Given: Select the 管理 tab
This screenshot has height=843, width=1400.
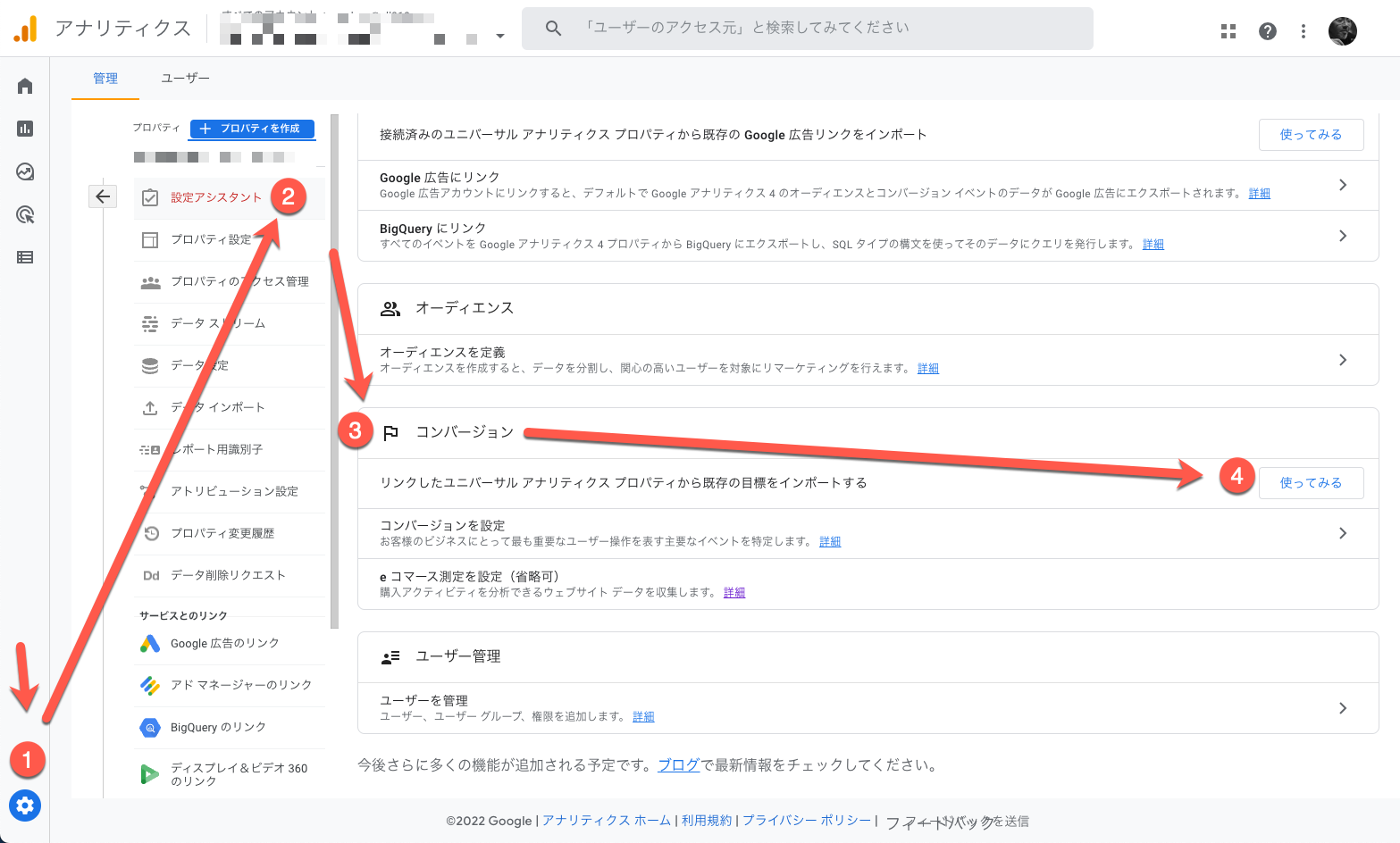Looking at the screenshot, I should click(105, 79).
